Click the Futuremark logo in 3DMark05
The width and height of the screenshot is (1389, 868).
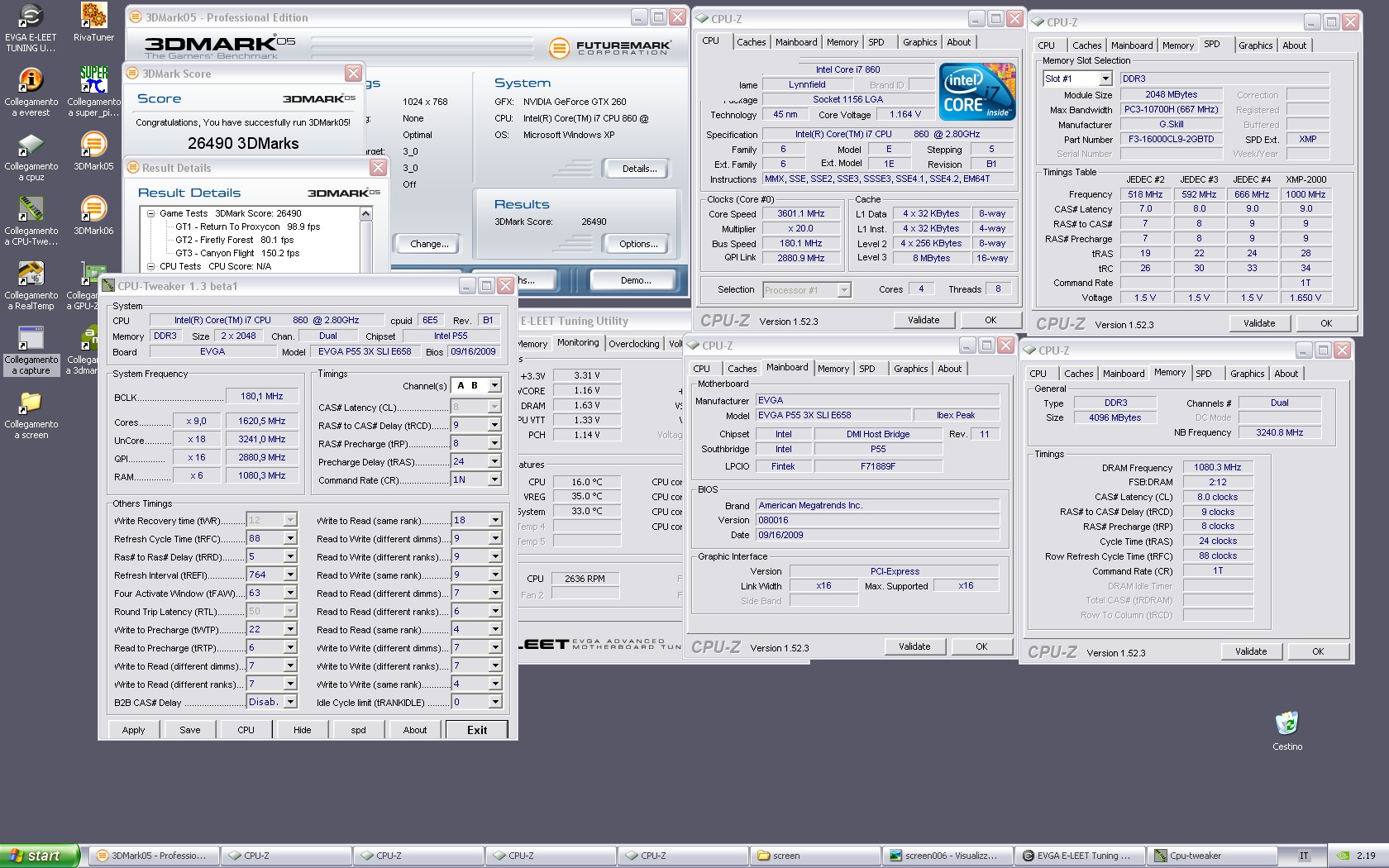coord(610,48)
